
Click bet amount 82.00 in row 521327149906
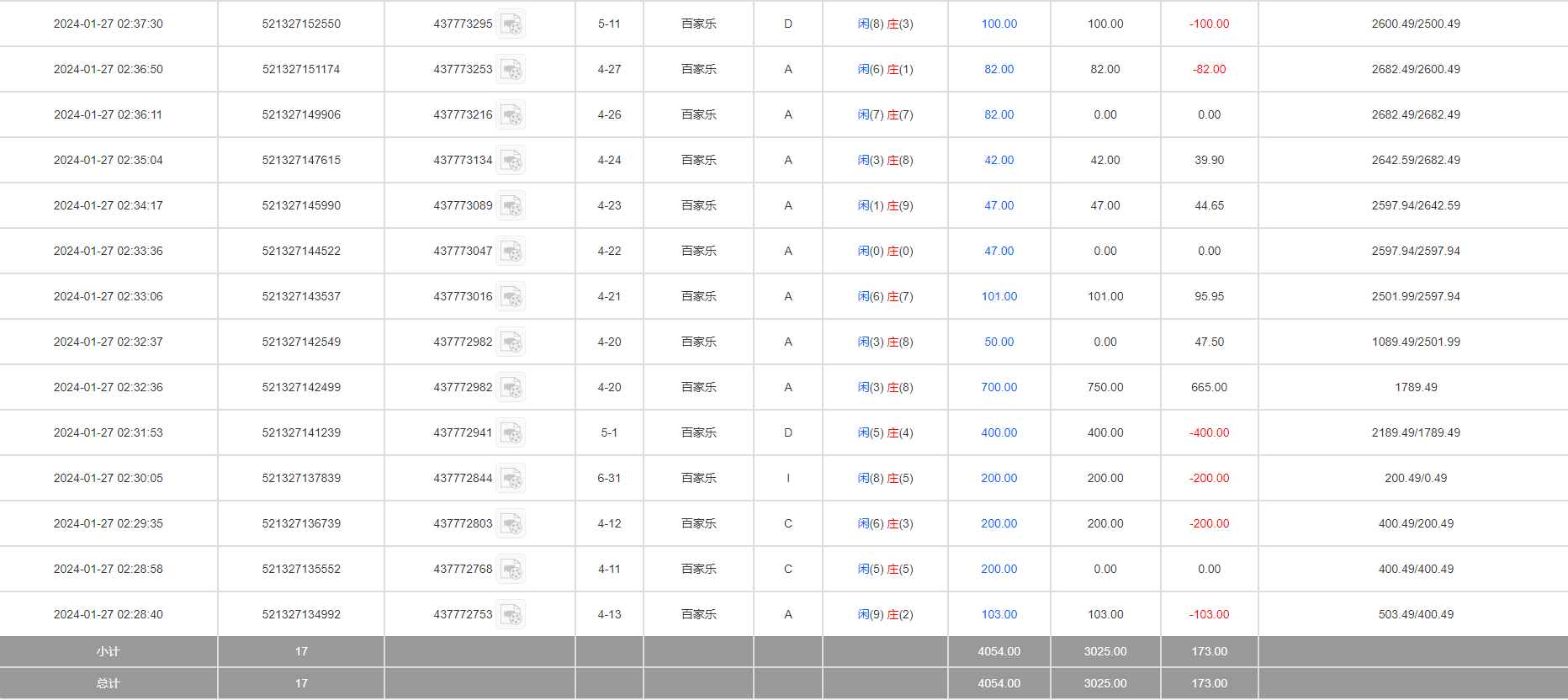click(x=999, y=114)
